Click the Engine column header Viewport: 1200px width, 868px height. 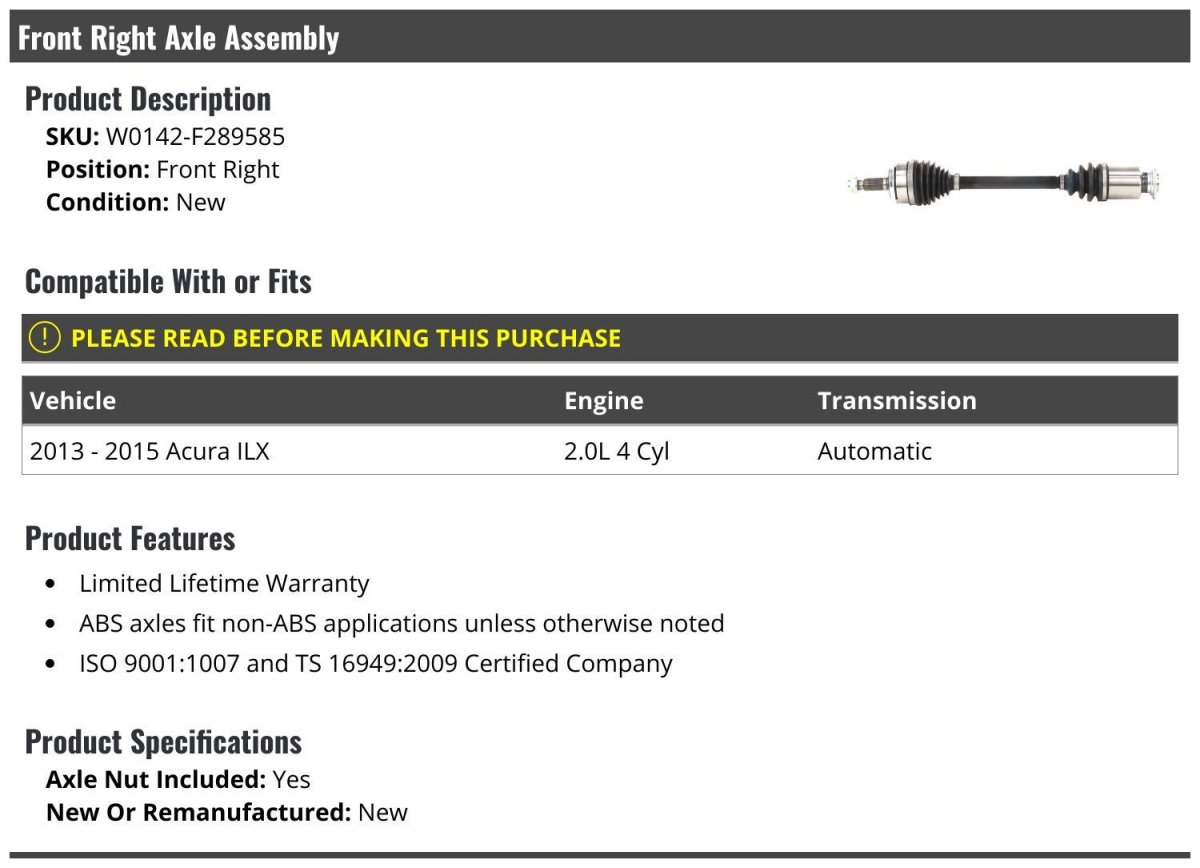pyautogui.click(x=604, y=401)
